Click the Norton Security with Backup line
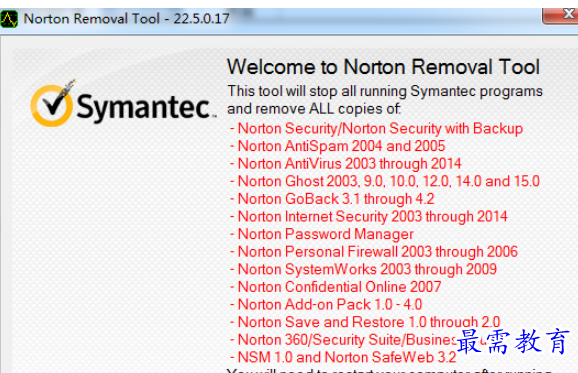Image resolution: width=578 pixels, height=373 pixels. pos(376,129)
